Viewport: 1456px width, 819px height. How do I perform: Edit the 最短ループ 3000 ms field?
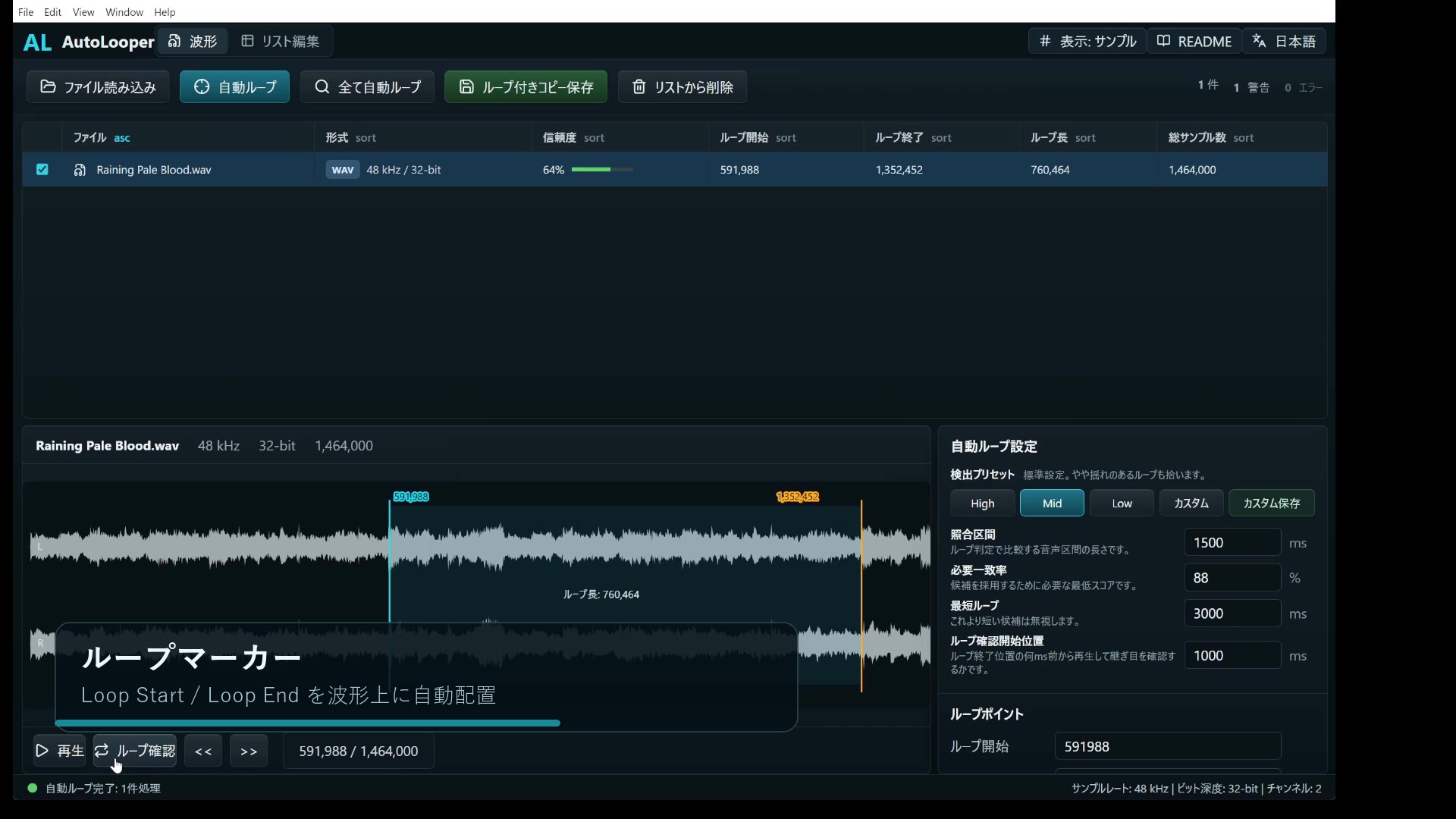pos(1232,613)
